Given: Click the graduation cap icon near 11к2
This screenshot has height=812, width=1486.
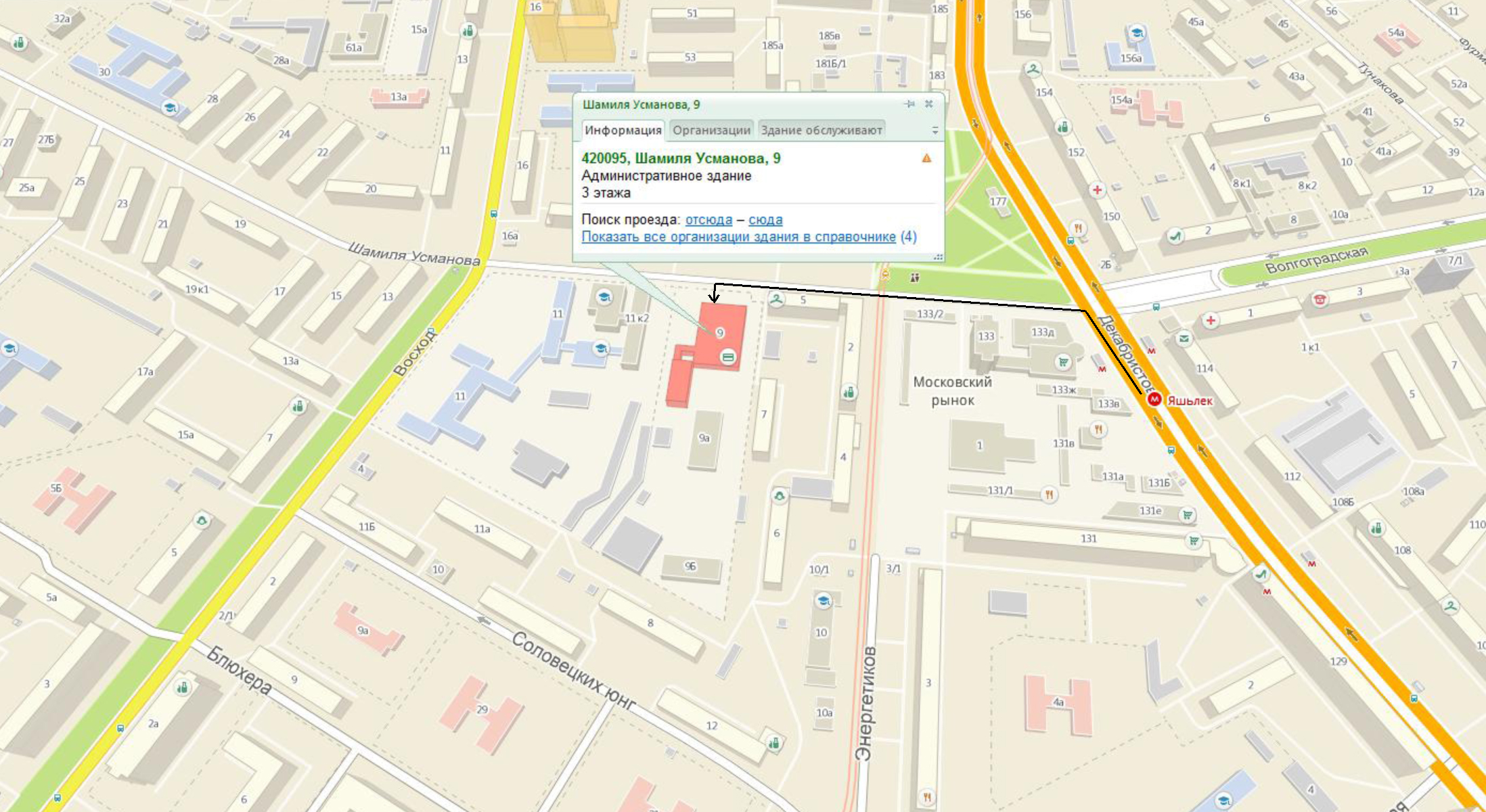Looking at the screenshot, I should tap(604, 296).
